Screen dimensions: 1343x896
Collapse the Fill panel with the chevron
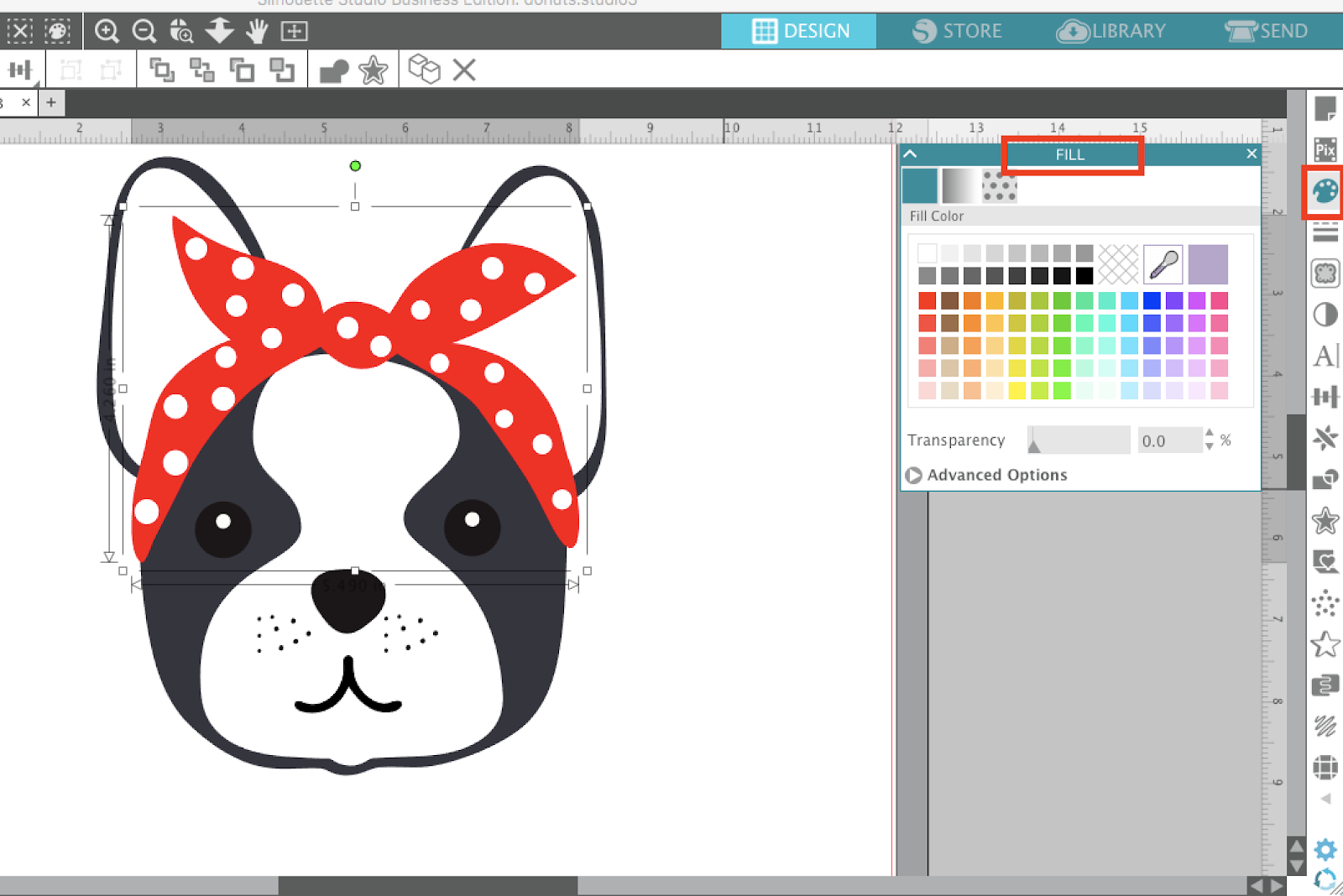point(910,154)
